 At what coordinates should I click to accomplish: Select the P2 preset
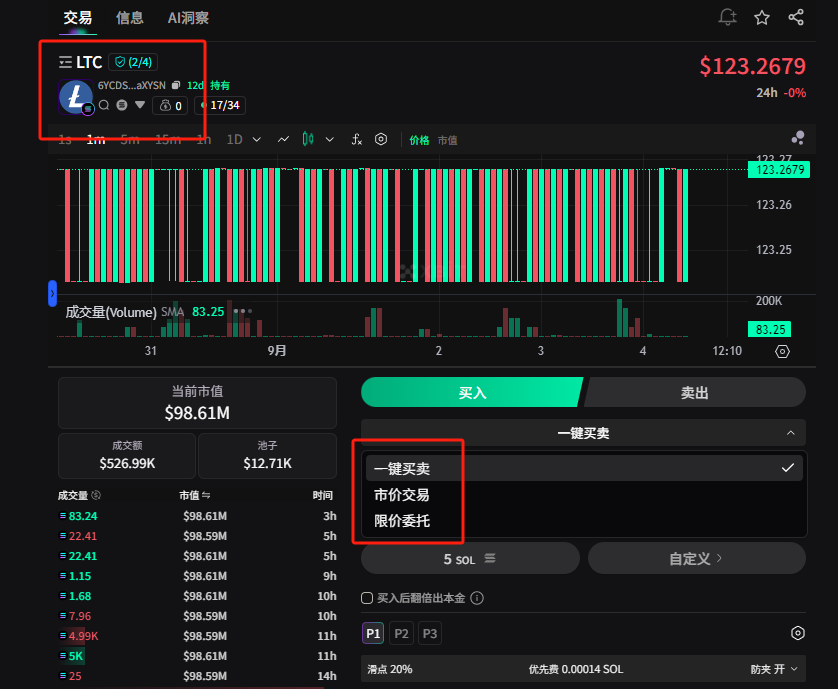[401, 633]
